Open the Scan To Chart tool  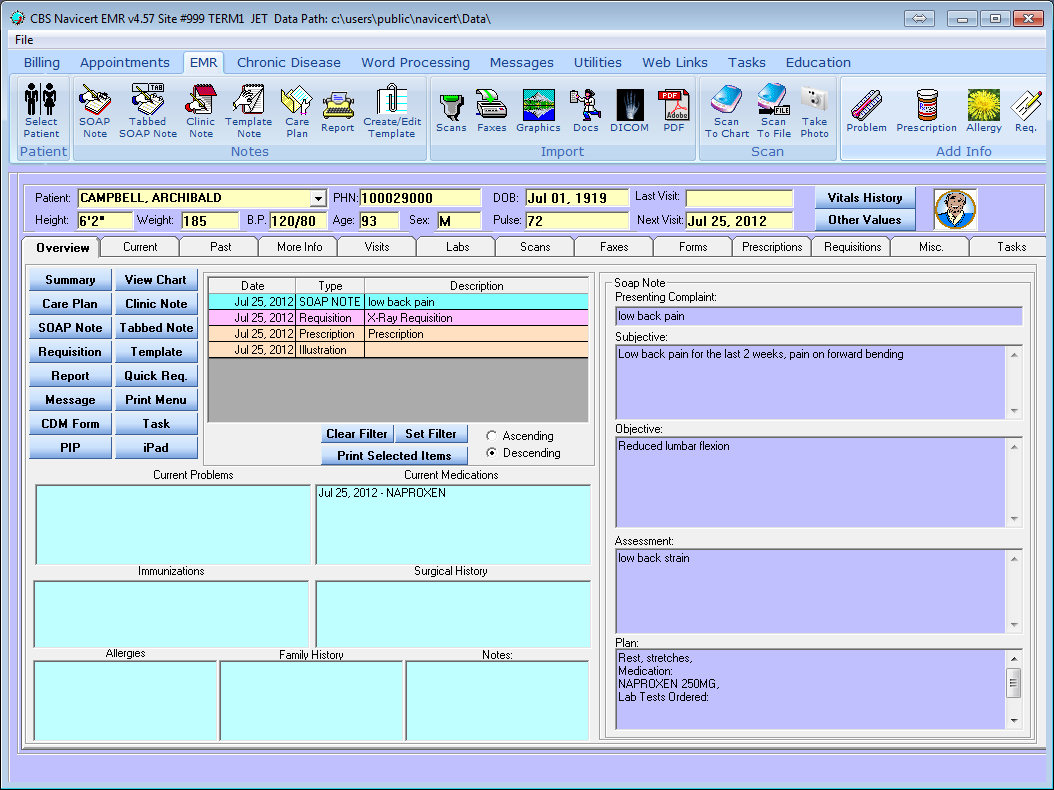click(726, 110)
